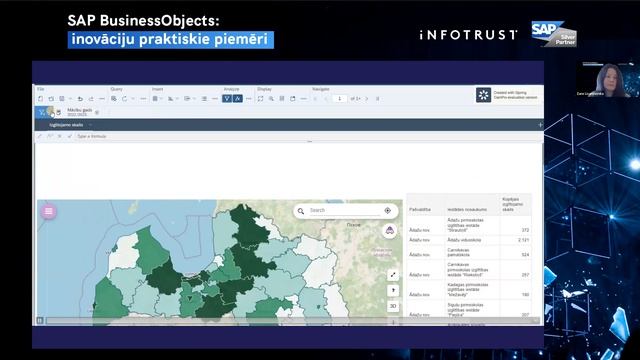Expand the insert table dropdown arrow

161,99
